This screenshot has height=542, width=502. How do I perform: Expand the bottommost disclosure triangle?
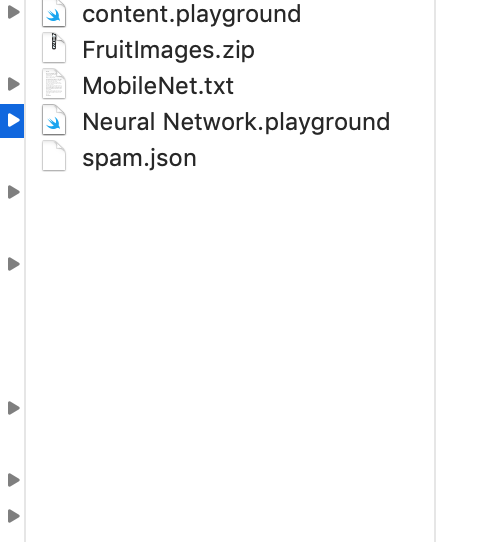tap(13, 516)
